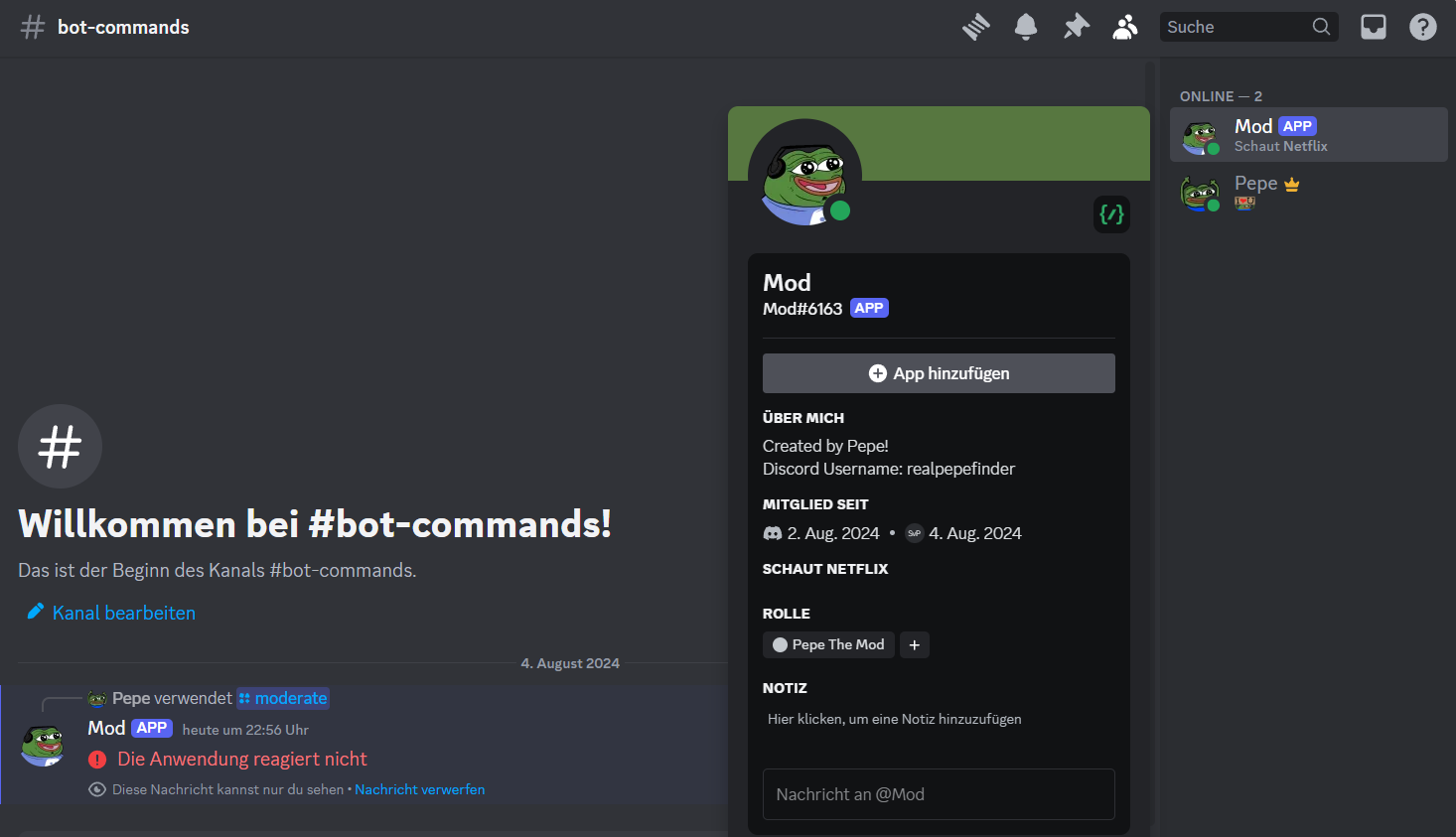Click the Discord join date icon
The height and width of the screenshot is (837, 1456).
tap(773, 533)
